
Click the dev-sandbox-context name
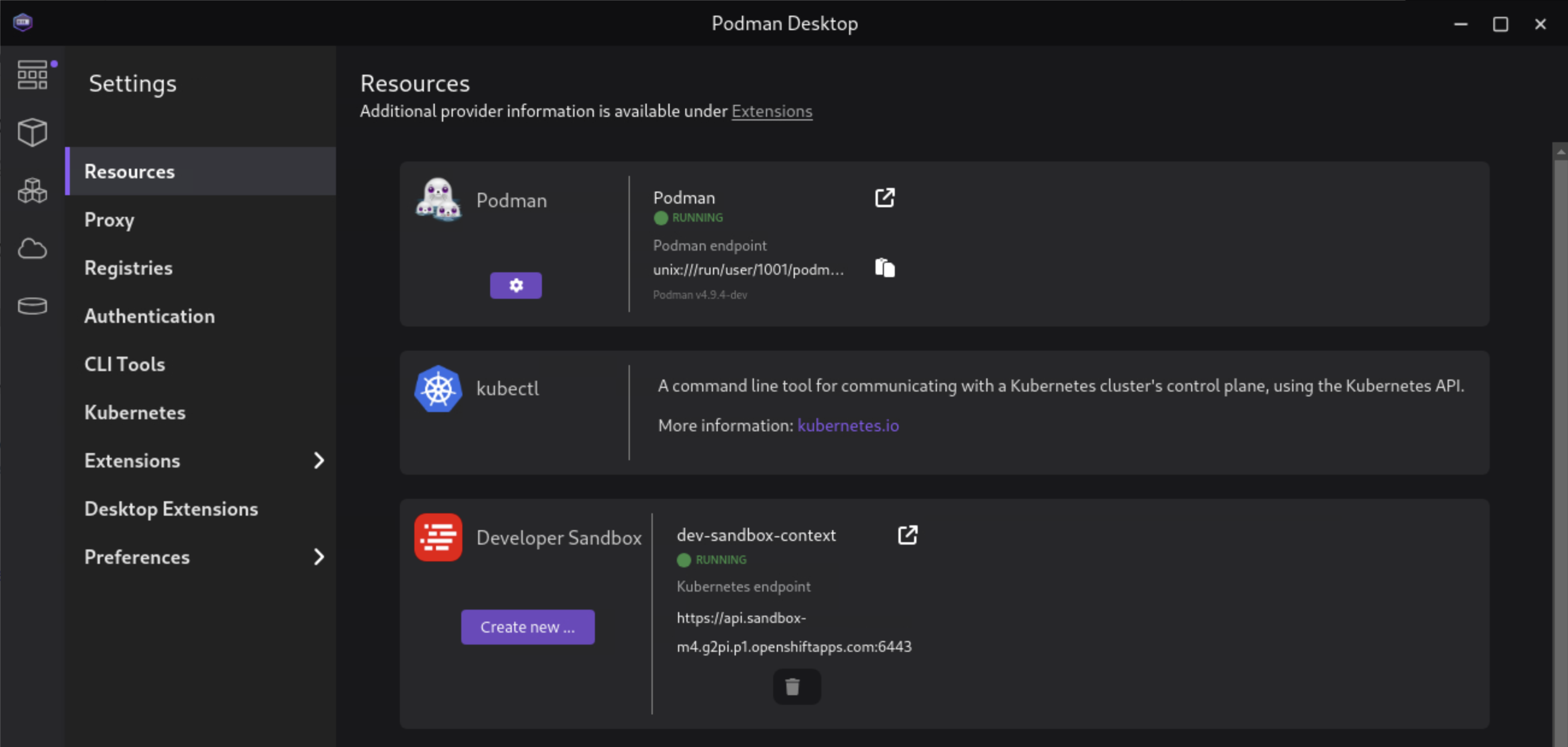756,534
